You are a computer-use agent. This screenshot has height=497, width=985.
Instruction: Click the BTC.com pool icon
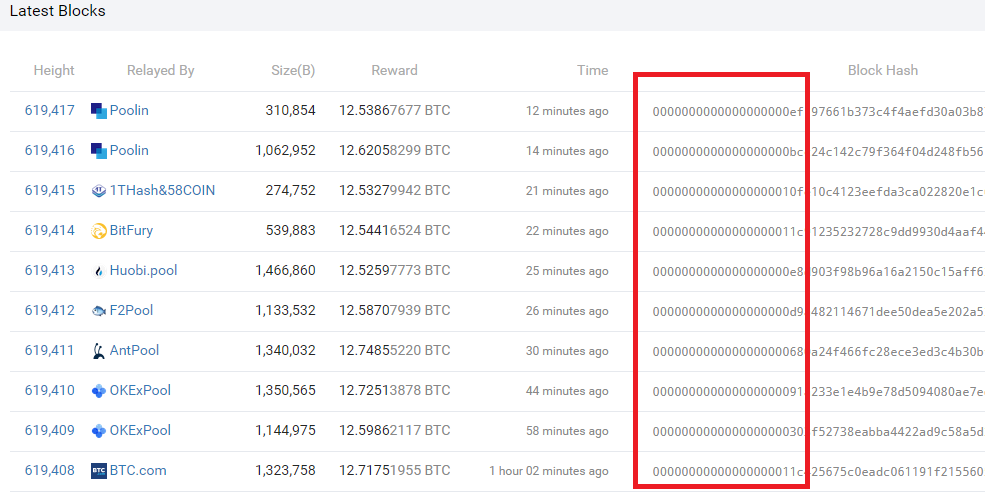click(x=99, y=471)
